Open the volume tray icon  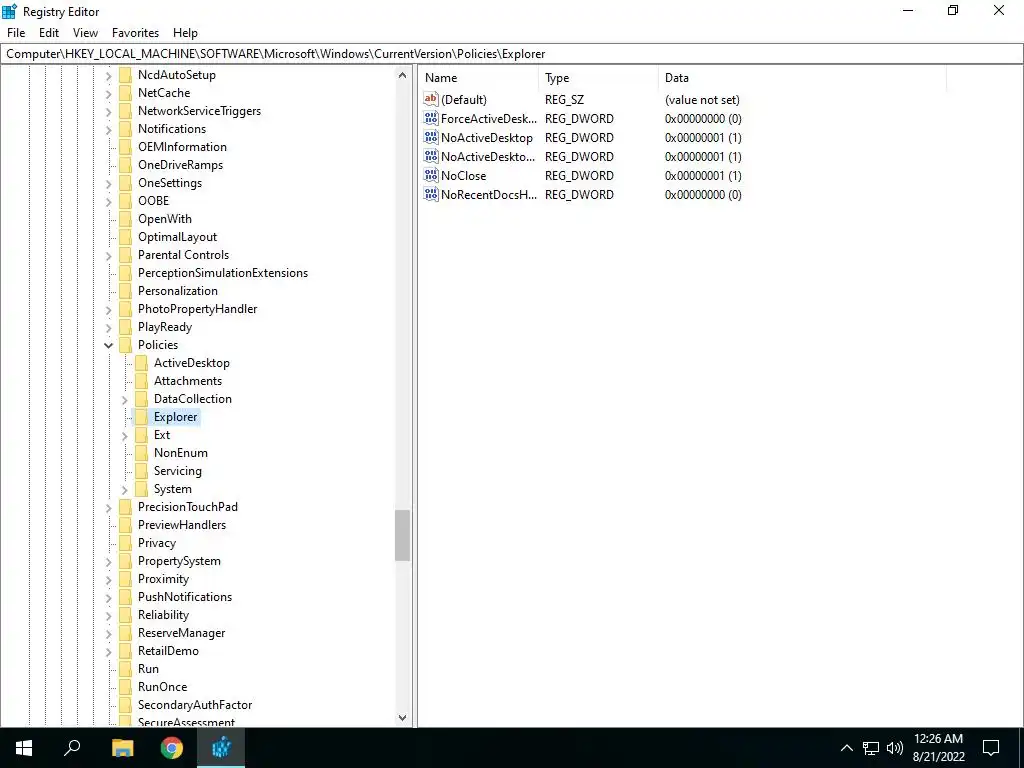click(895, 748)
